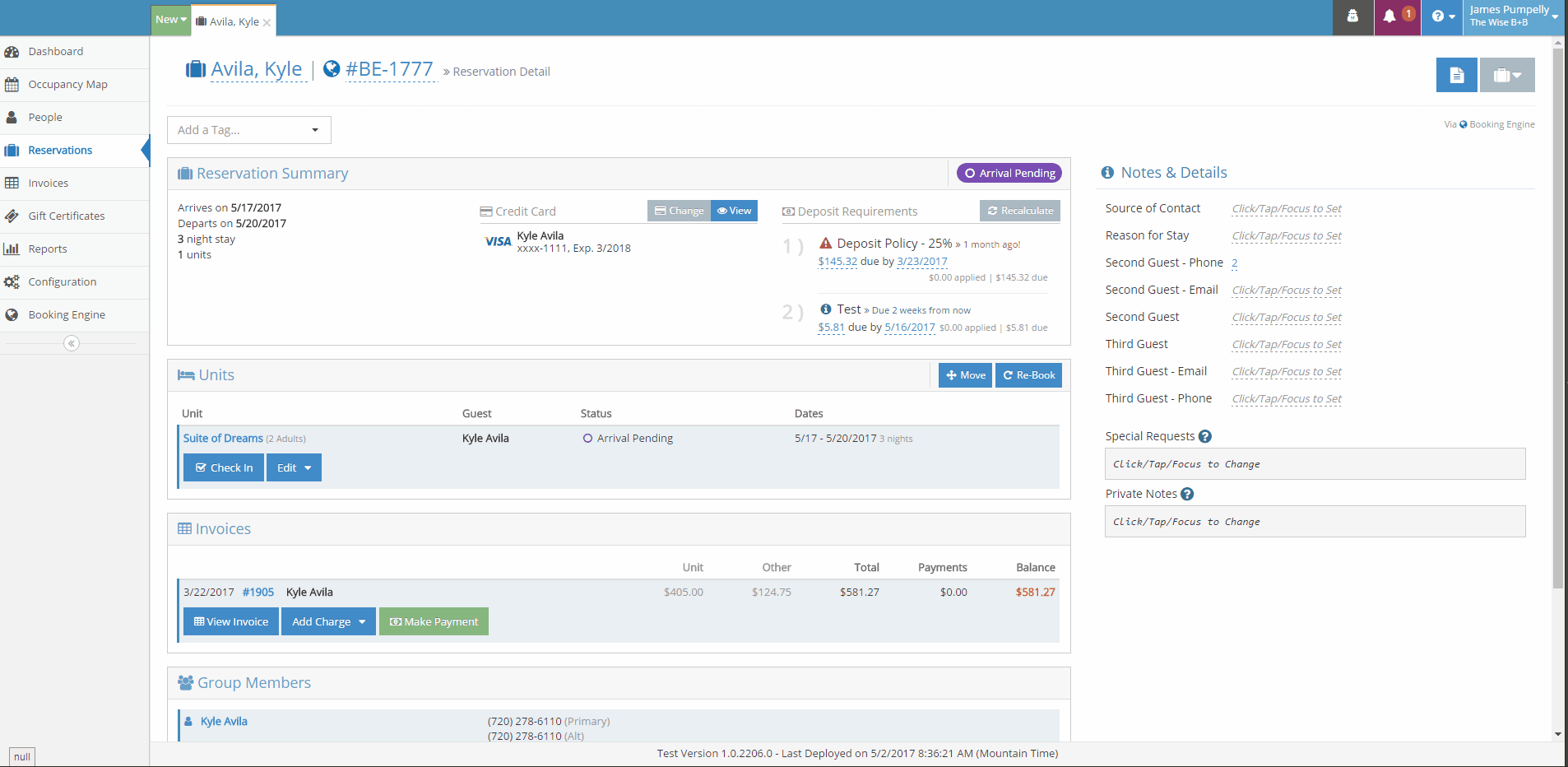Open the grey suitcase actions dropdown
The height and width of the screenshot is (767, 1568).
click(x=1507, y=75)
